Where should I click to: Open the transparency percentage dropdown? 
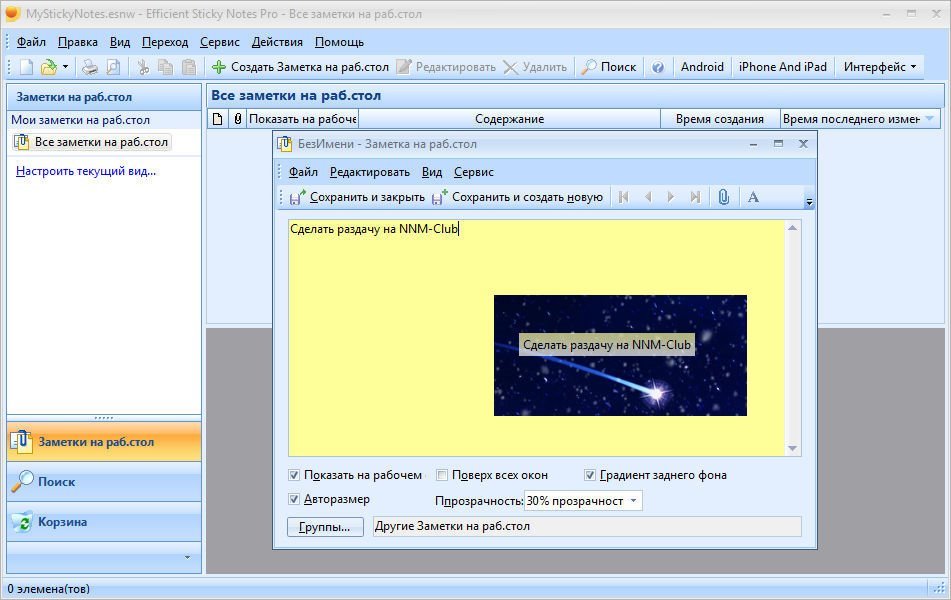pos(634,501)
